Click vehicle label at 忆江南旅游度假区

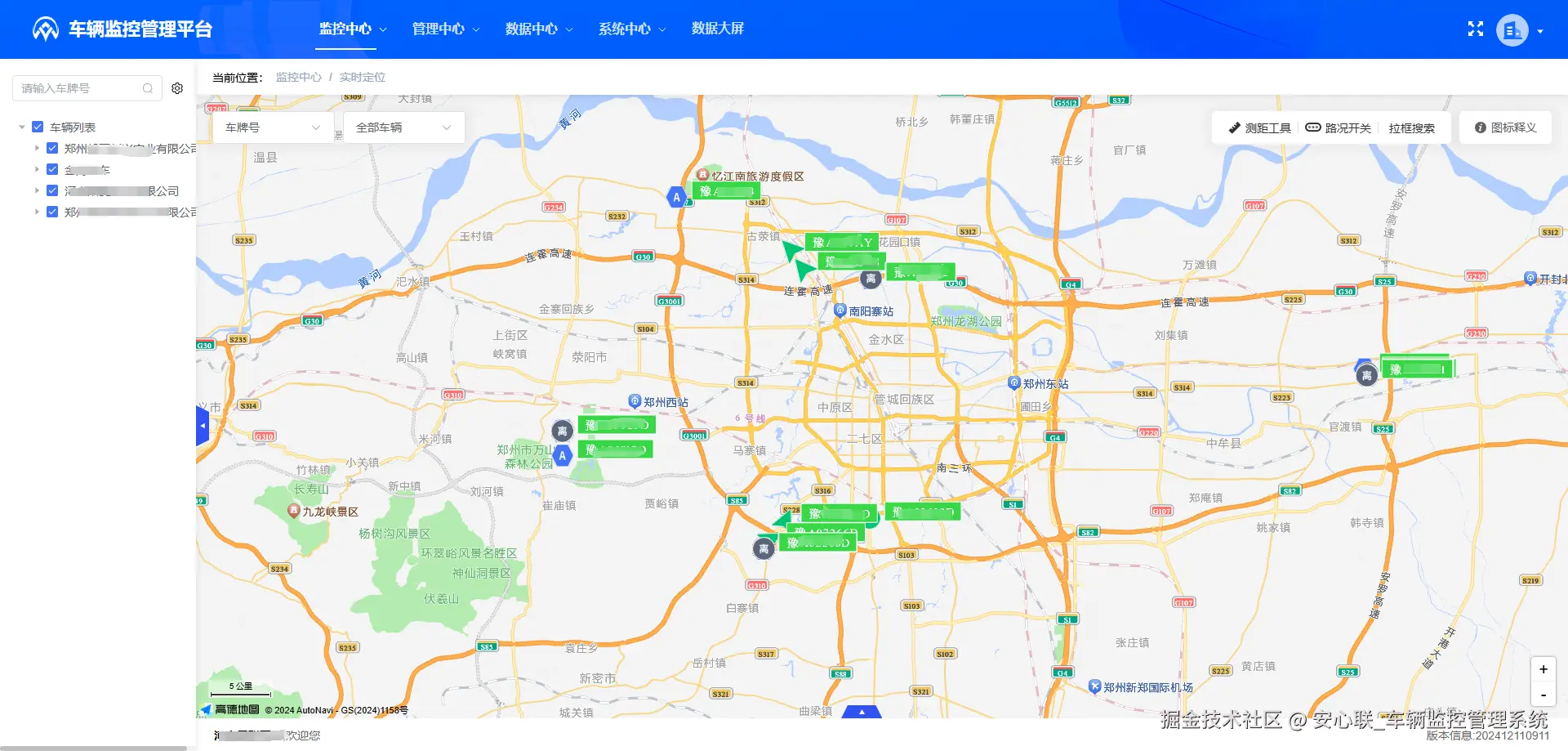726,191
